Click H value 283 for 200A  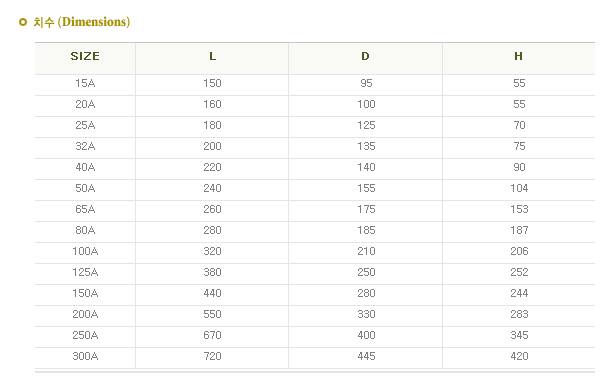pyautogui.click(x=519, y=315)
